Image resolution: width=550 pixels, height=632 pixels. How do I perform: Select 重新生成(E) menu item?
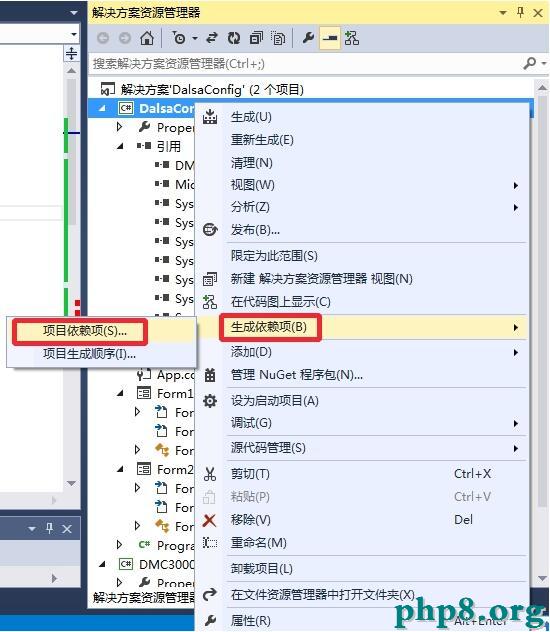click(x=361, y=140)
